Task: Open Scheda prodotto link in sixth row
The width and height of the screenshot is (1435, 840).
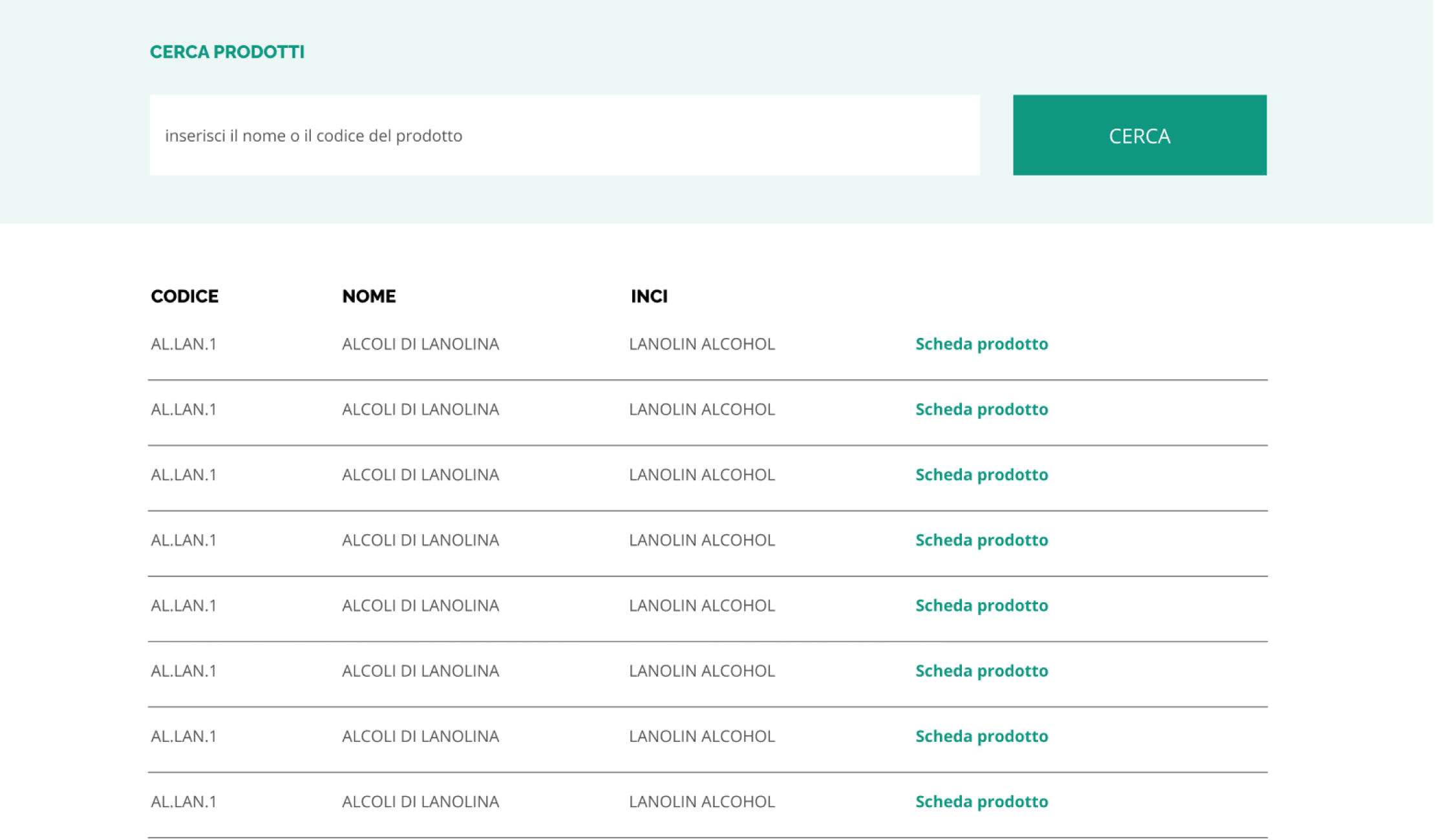Action: (981, 671)
